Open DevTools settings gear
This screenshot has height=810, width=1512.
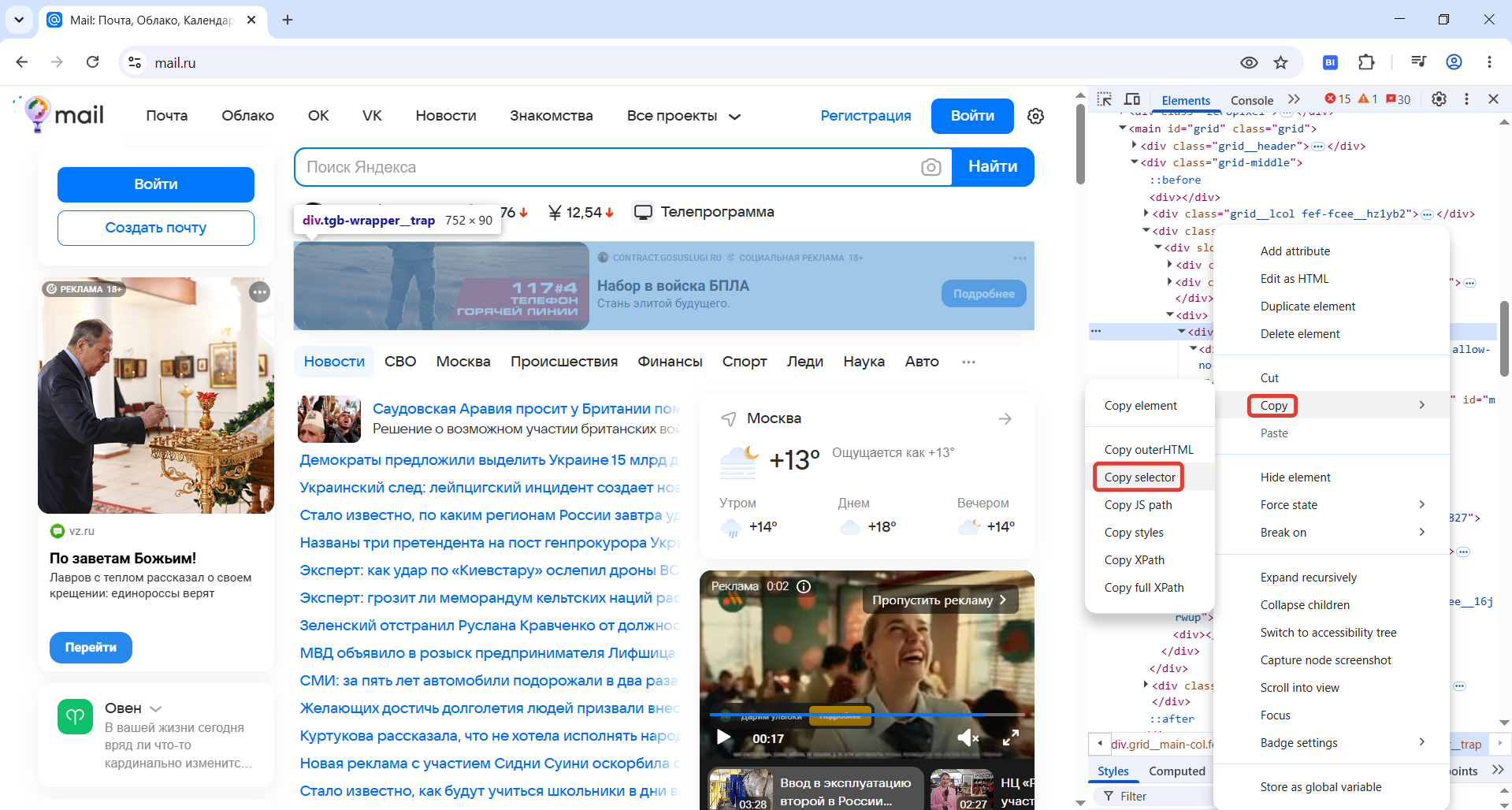[x=1439, y=99]
